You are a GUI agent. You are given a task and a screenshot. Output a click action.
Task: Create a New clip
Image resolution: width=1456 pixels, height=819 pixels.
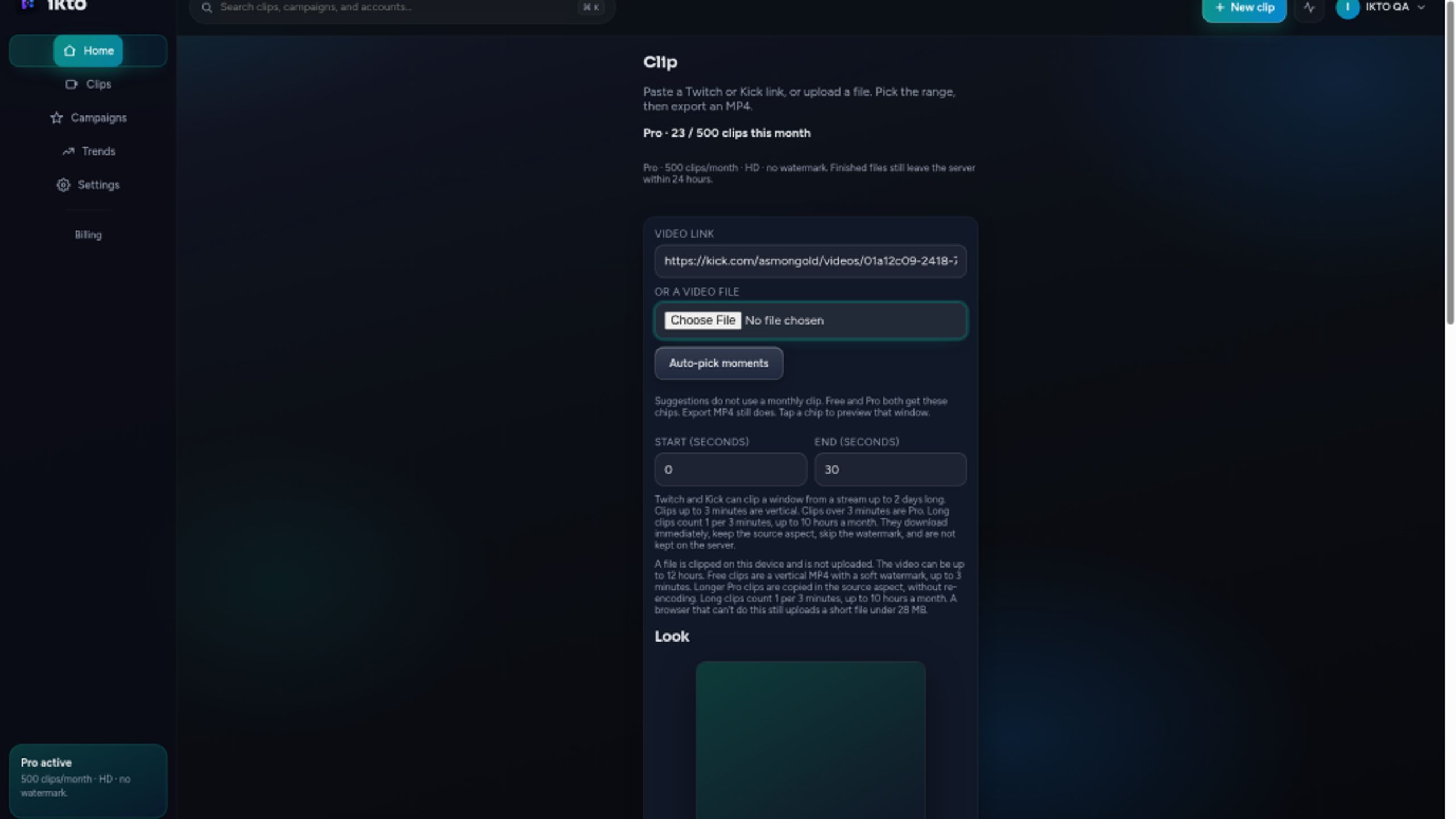1244,8
